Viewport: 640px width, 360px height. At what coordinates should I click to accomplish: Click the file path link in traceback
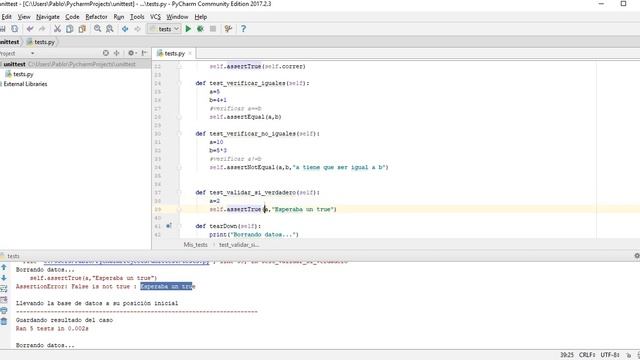point(126,262)
